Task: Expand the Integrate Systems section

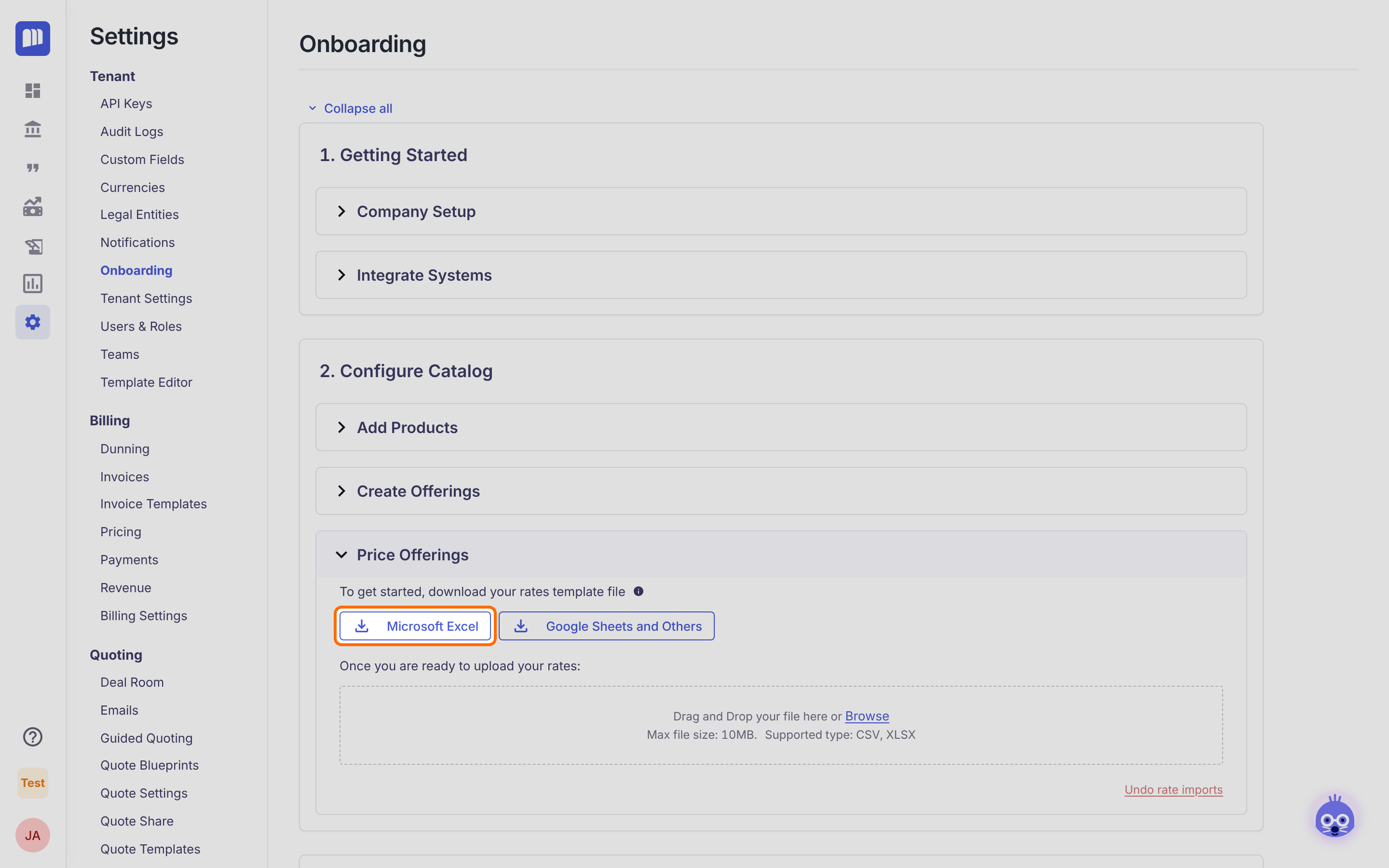Action: click(781, 275)
